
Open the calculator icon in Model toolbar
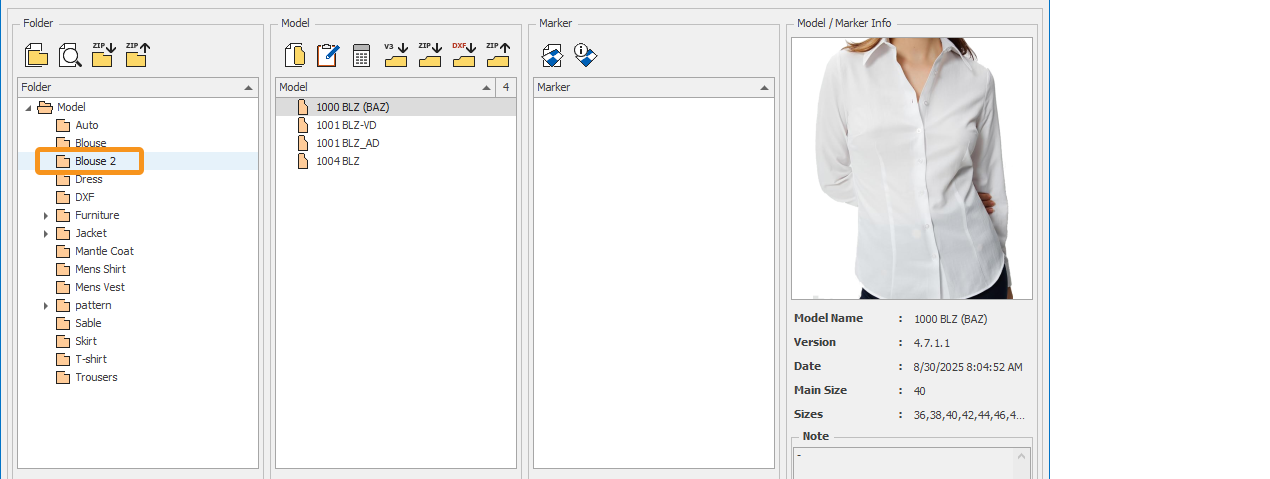pyautogui.click(x=362, y=56)
